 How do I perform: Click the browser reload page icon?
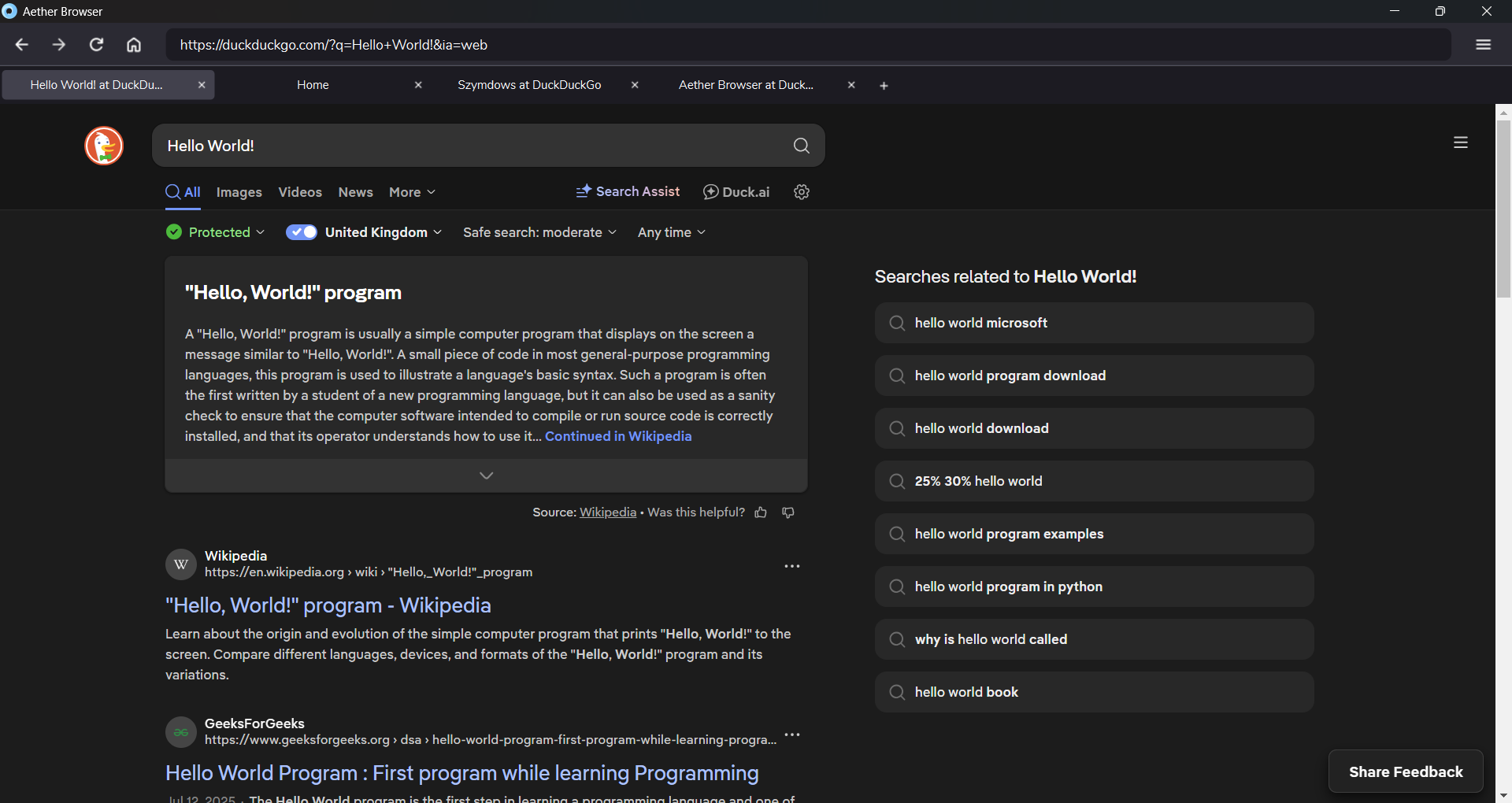[96, 45]
